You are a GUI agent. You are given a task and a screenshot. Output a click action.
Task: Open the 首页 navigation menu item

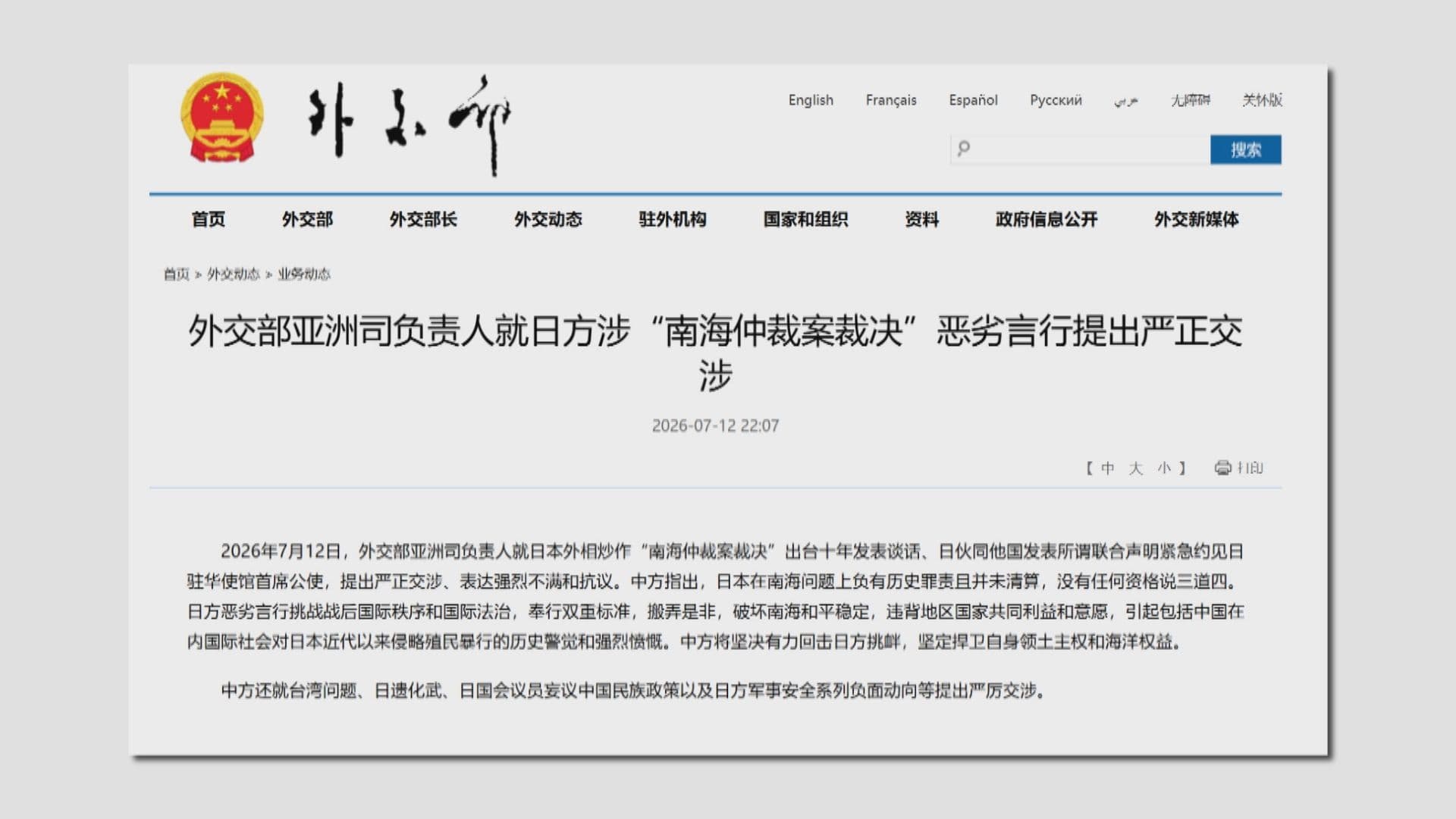click(209, 219)
